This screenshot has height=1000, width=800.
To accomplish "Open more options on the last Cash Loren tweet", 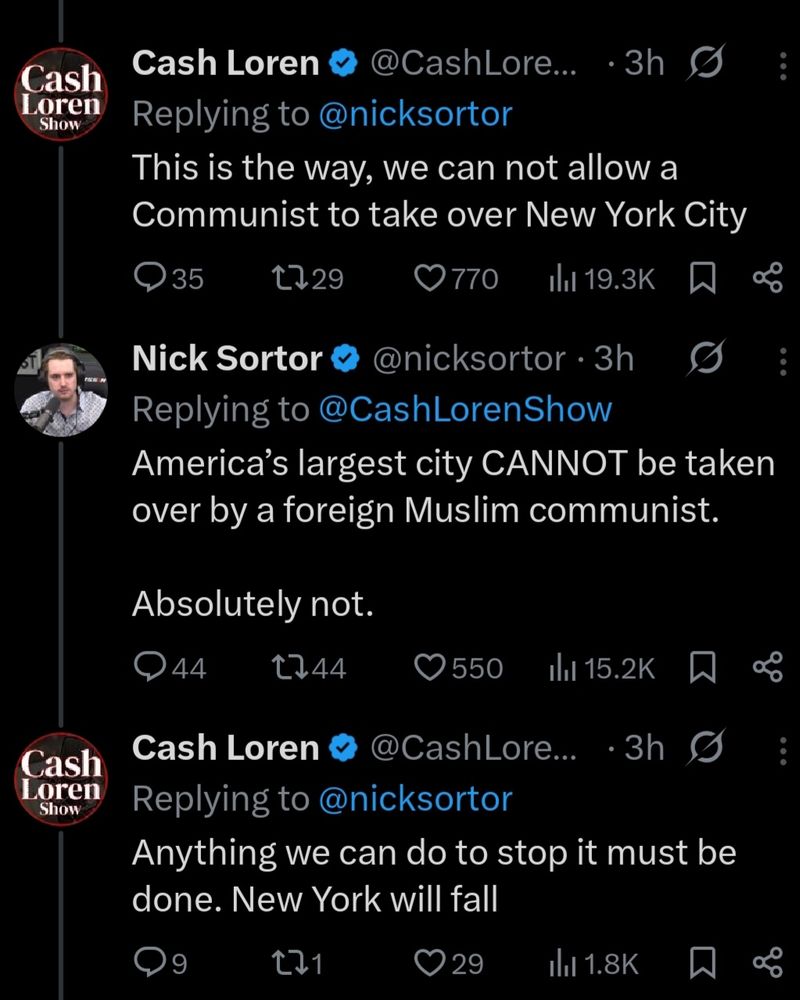I will point(782,750).
